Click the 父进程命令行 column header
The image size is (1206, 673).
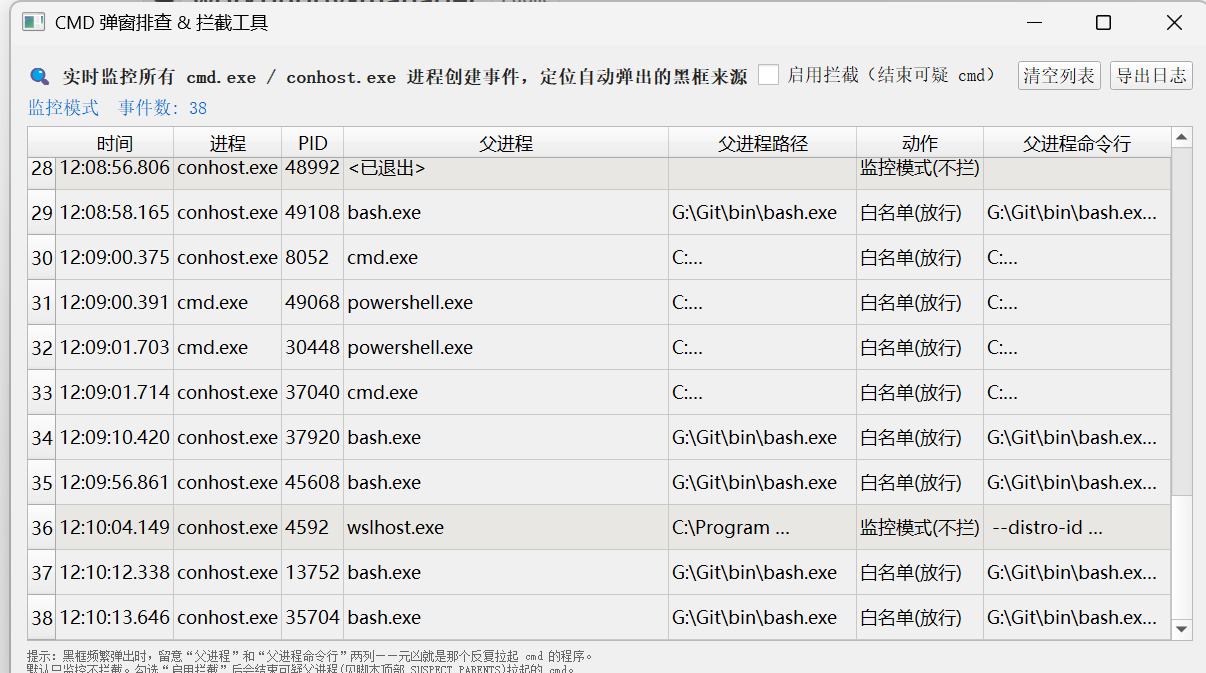click(x=1077, y=143)
